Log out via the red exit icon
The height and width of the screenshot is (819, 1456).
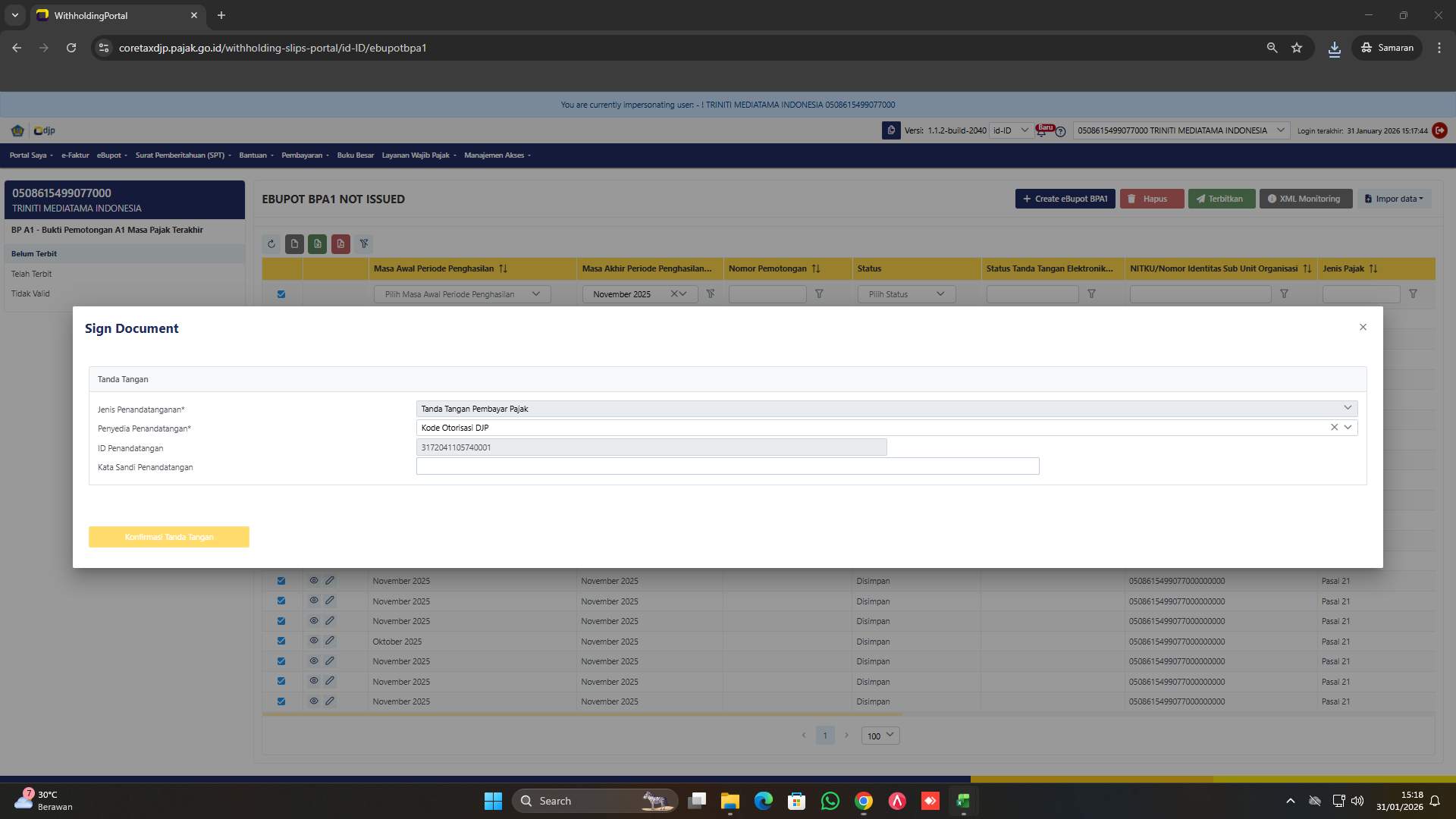pos(1439,130)
